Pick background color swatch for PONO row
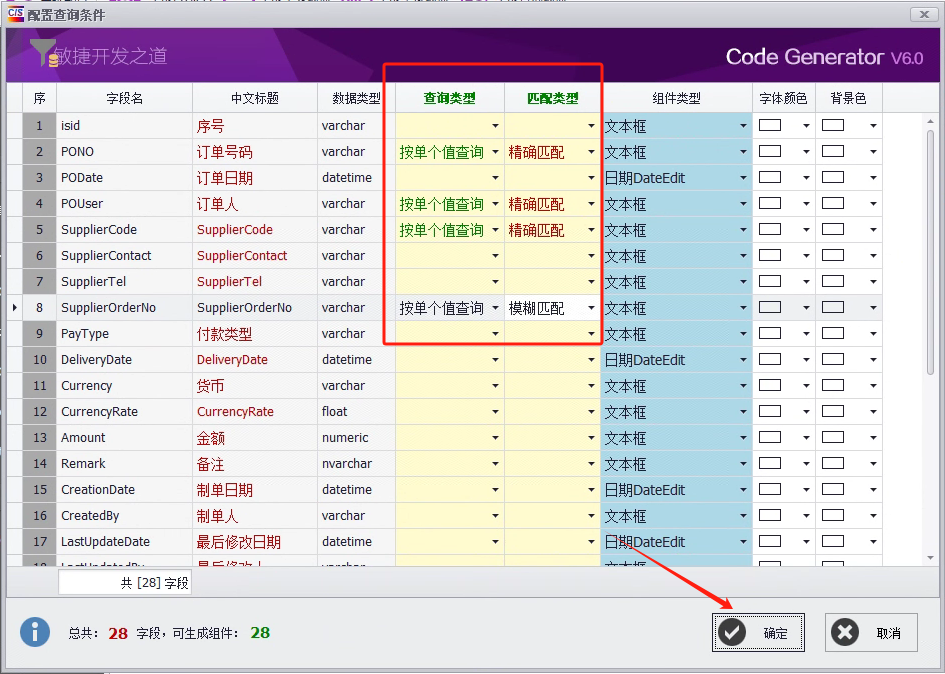 833,151
